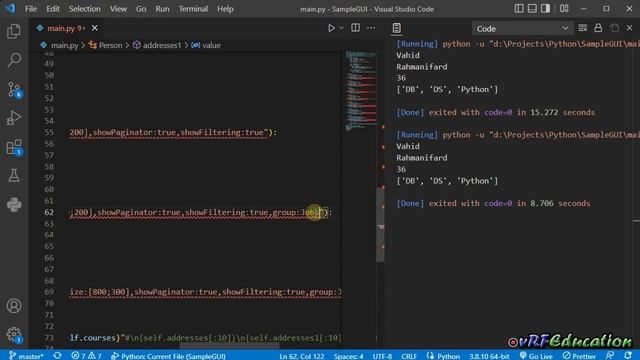This screenshot has width=640, height=360.
Task: Open Run and Debug view
Action: pyautogui.click(x=14, y=118)
